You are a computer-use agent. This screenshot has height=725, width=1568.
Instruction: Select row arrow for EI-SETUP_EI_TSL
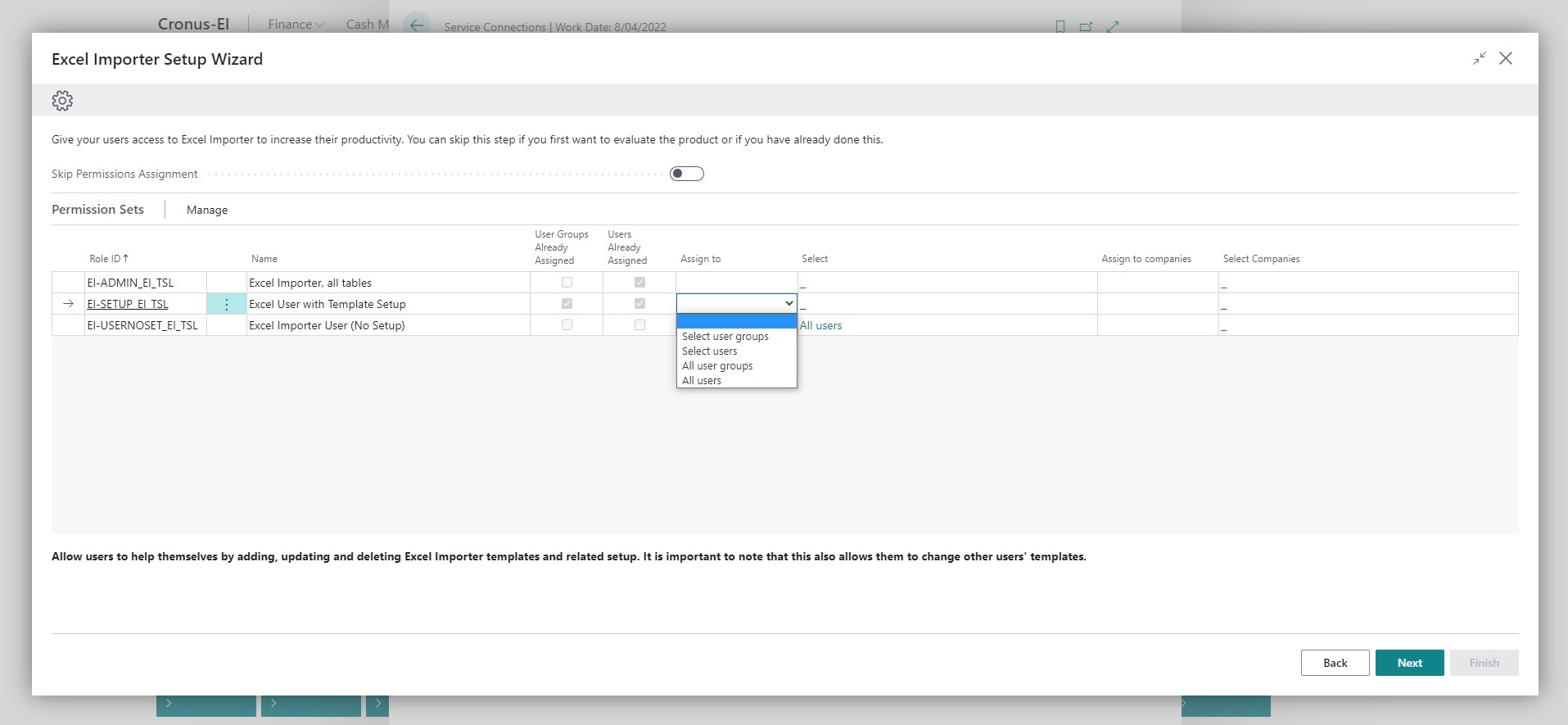click(69, 304)
